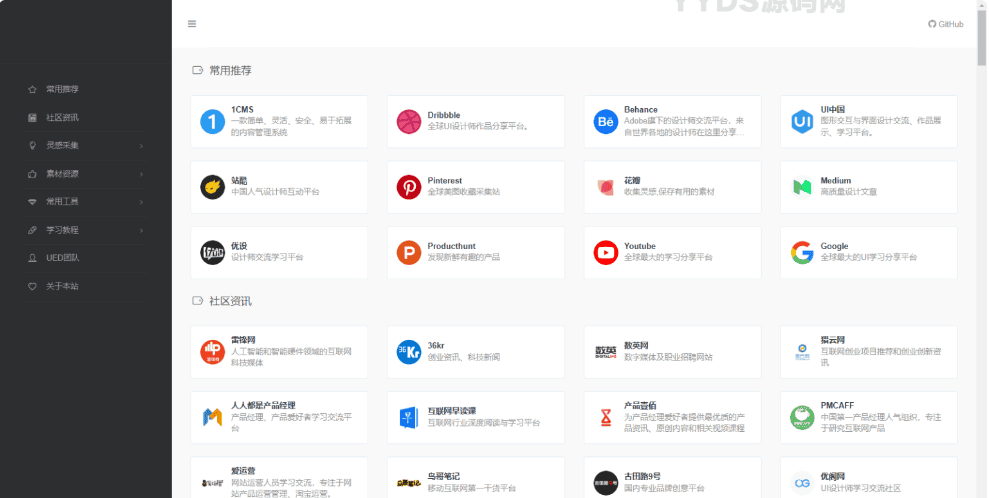Click the text 数字媒体及职业招聘网站
Screen dimensions: 989x498
669,357
